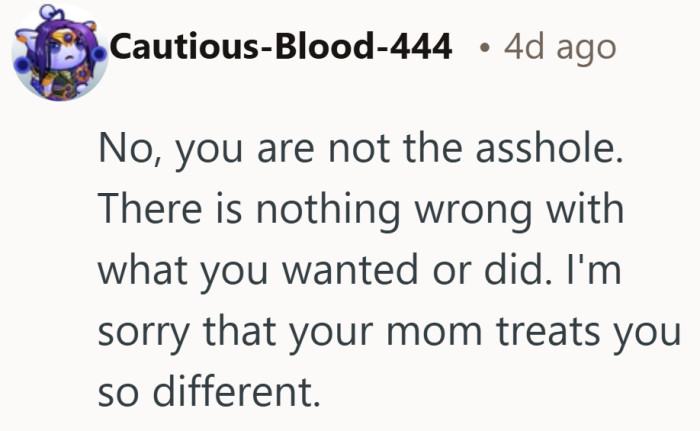Click the bullet separator before the timestamp
This screenshot has height=431, width=700.
tap(484, 48)
